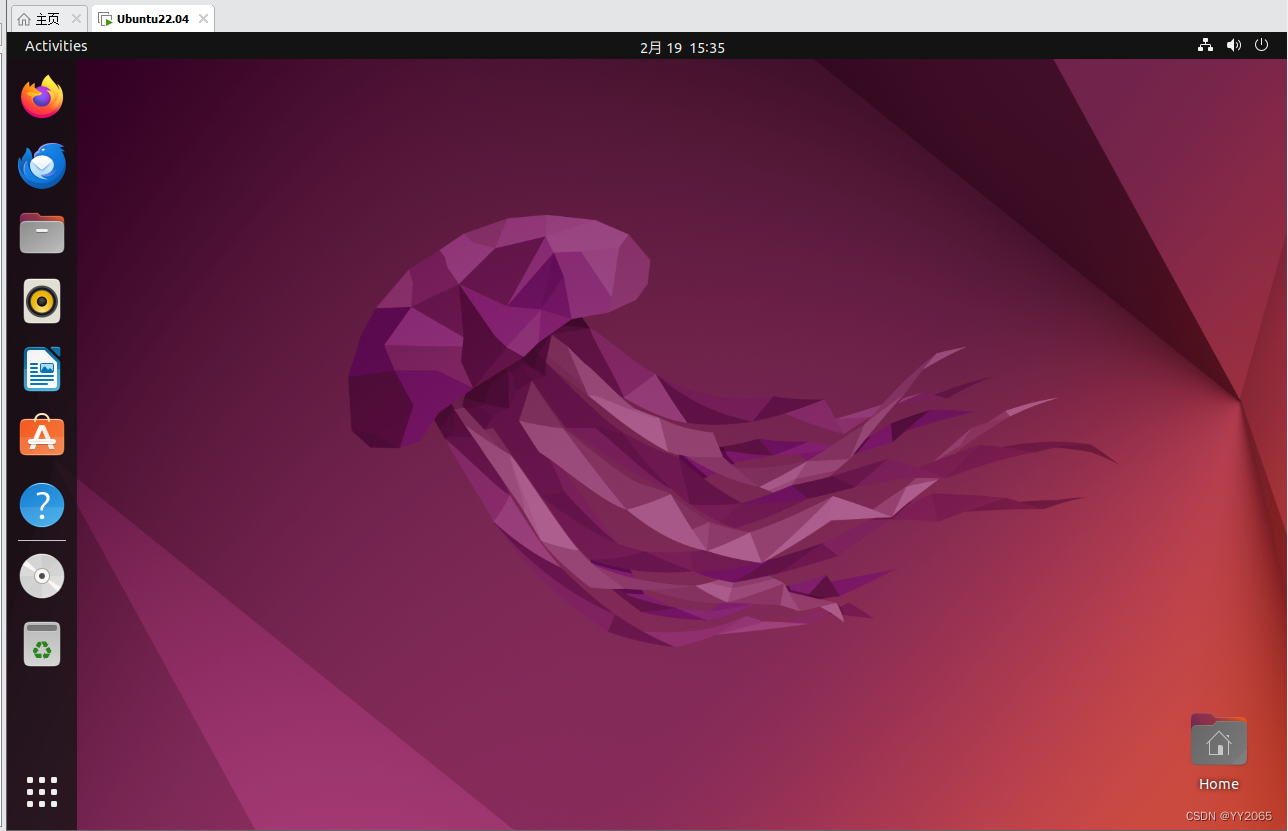Open the Trash from the dock
This screenshot has width=1288, height=831.
coord(42,644)
